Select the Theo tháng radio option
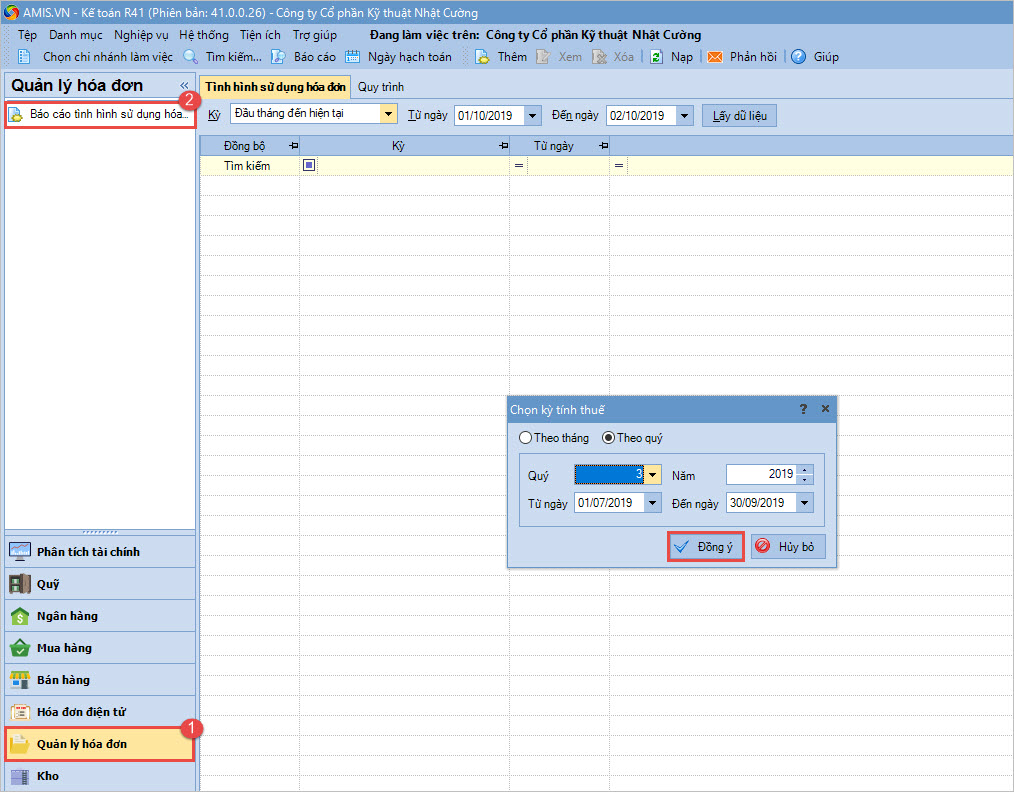 526,438
